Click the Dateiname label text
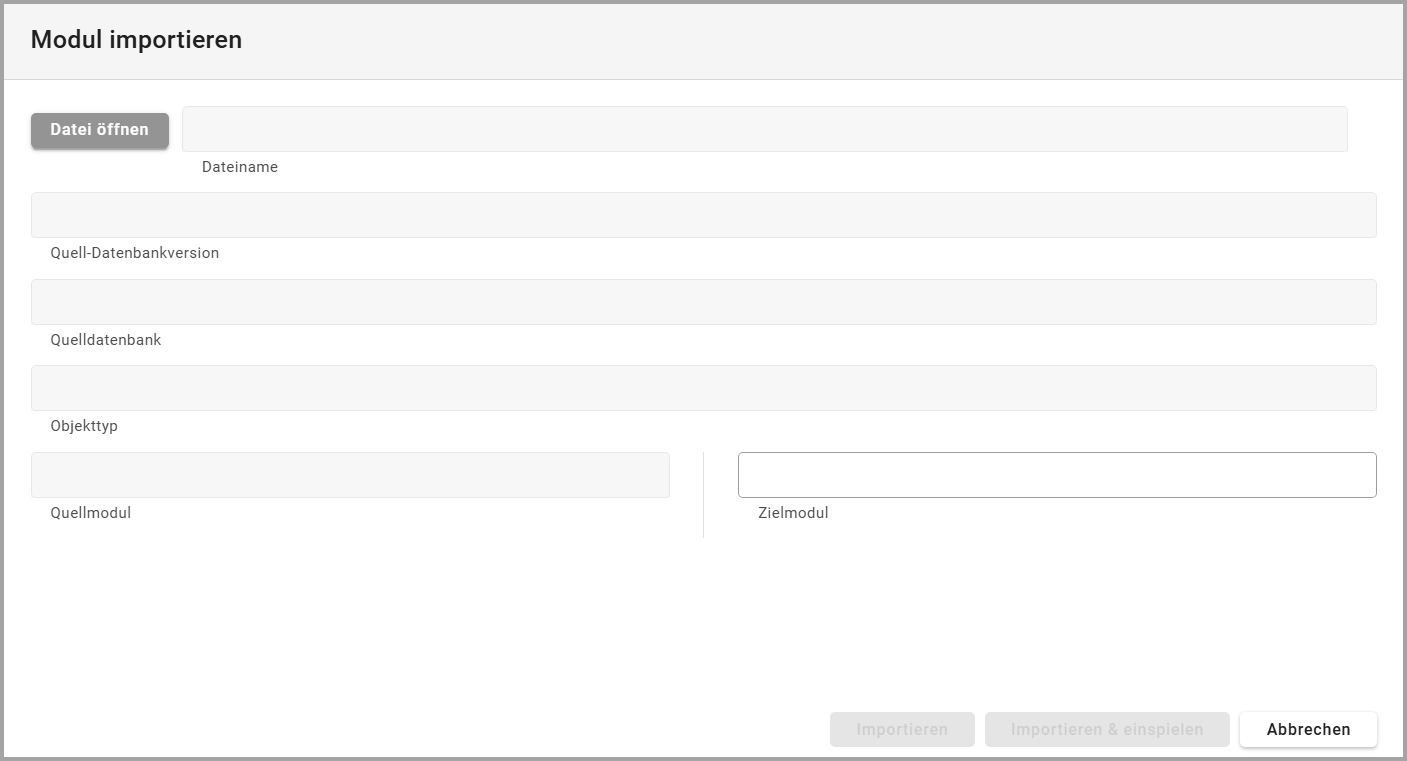The image size is (1407, 761). pos(240,167)
